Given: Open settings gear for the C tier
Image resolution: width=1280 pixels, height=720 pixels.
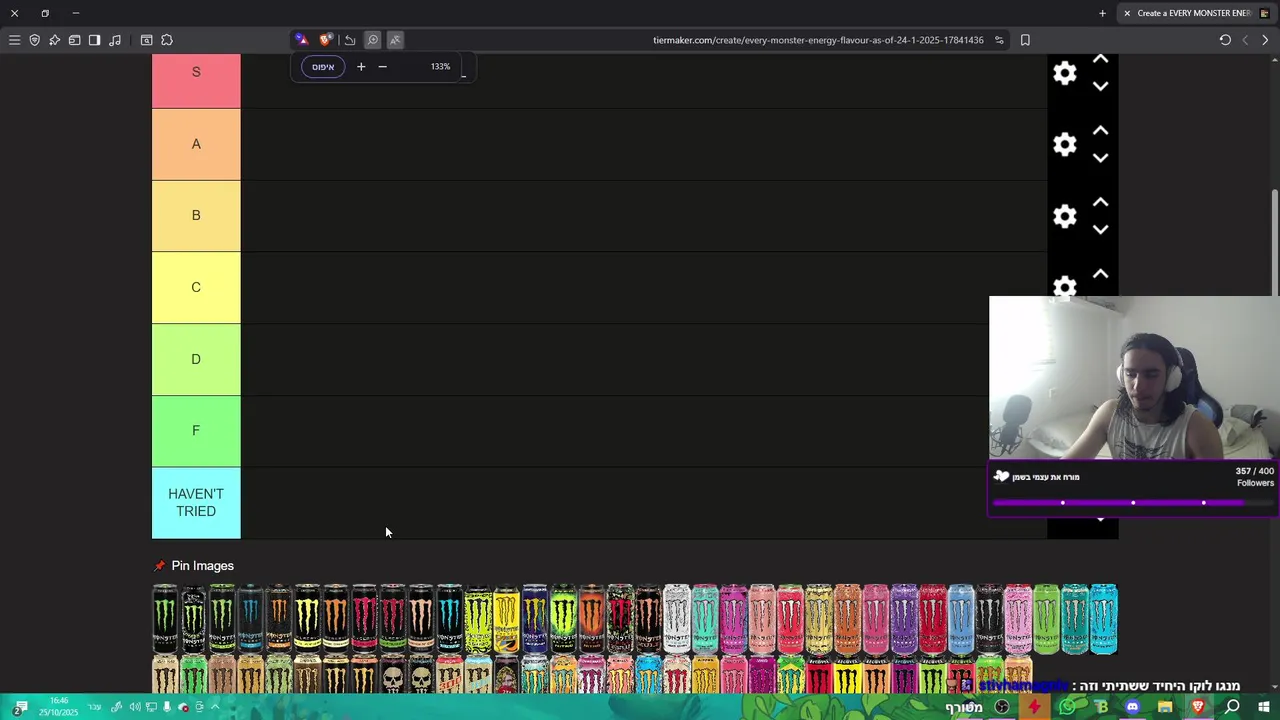Looking at the screenshot, I should 1065,287.
